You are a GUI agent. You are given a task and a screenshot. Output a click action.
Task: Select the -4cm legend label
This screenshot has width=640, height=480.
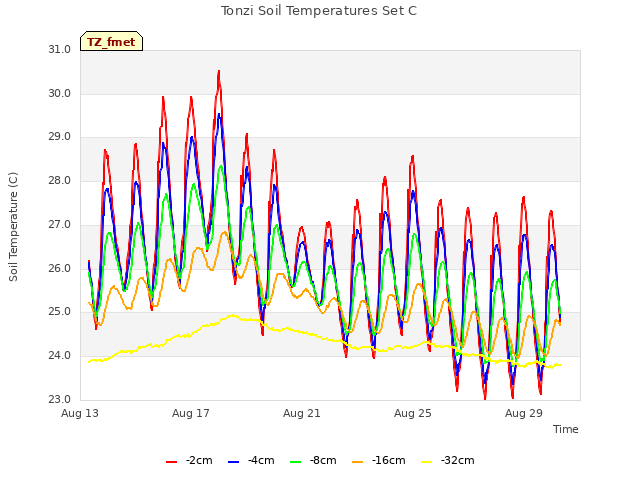point(261,460)
